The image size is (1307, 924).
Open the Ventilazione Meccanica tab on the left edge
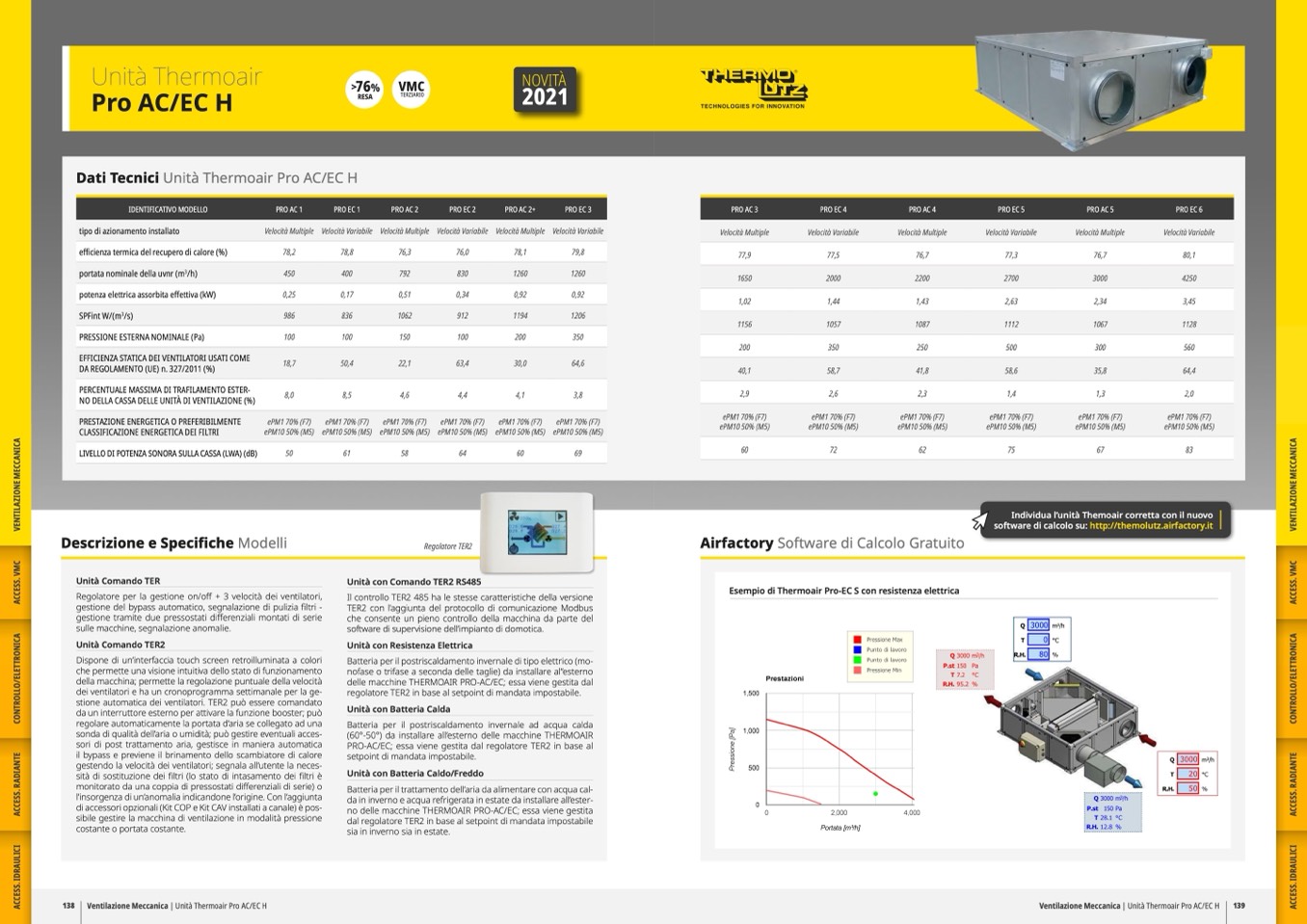[16, 485]
